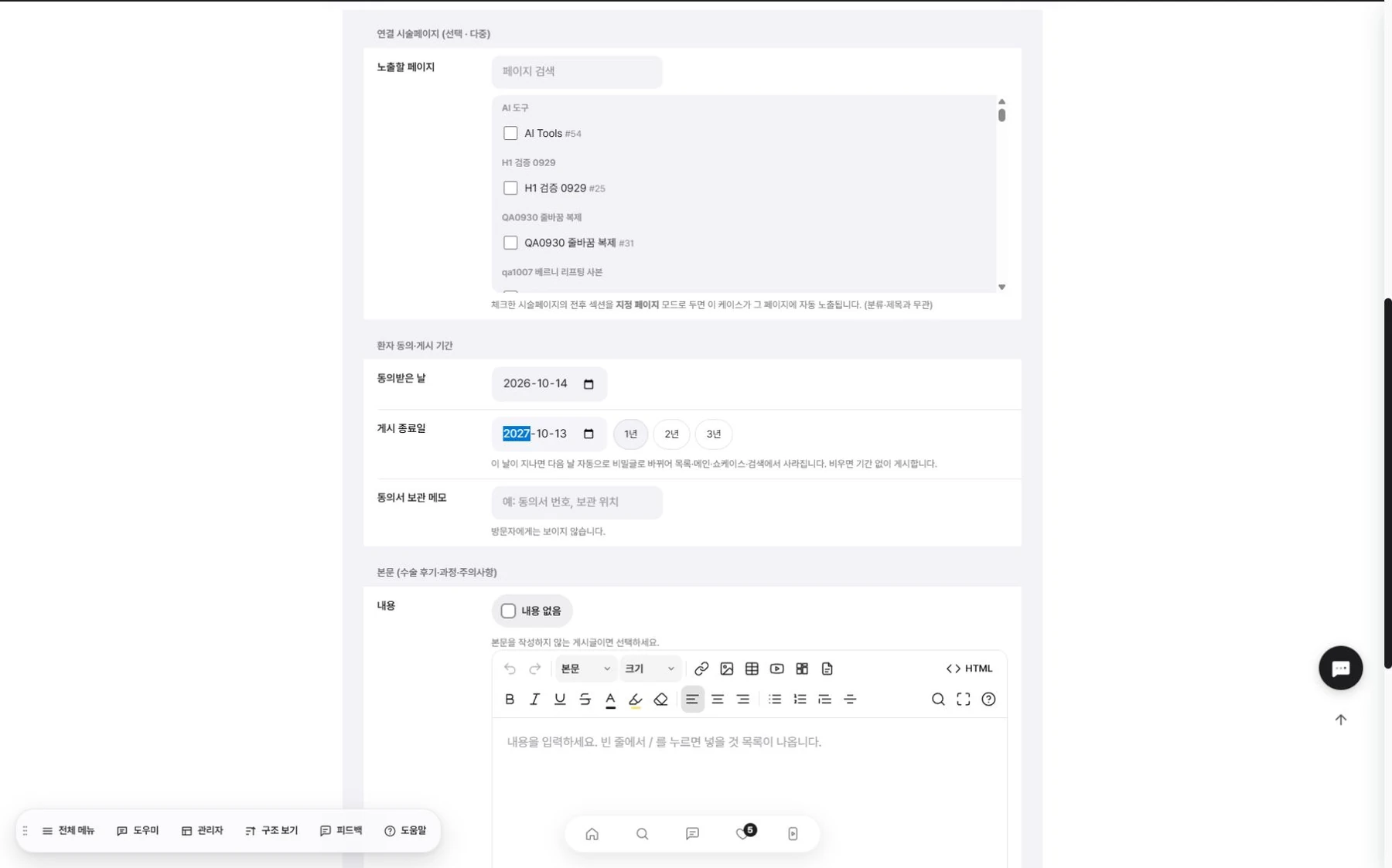
Task: Set period with the 2년 button
Action: (x=671, y=434)
